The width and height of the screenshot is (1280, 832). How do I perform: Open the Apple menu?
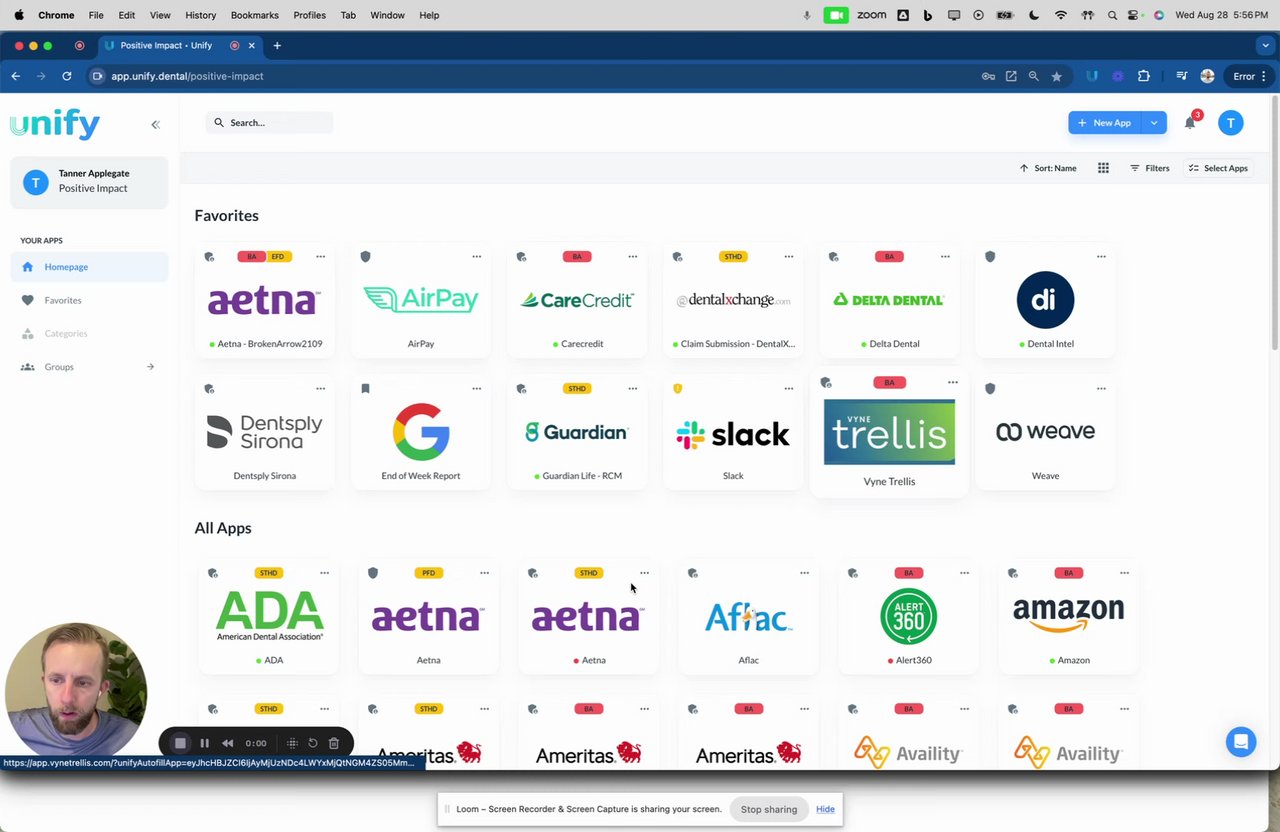[19, 15]
